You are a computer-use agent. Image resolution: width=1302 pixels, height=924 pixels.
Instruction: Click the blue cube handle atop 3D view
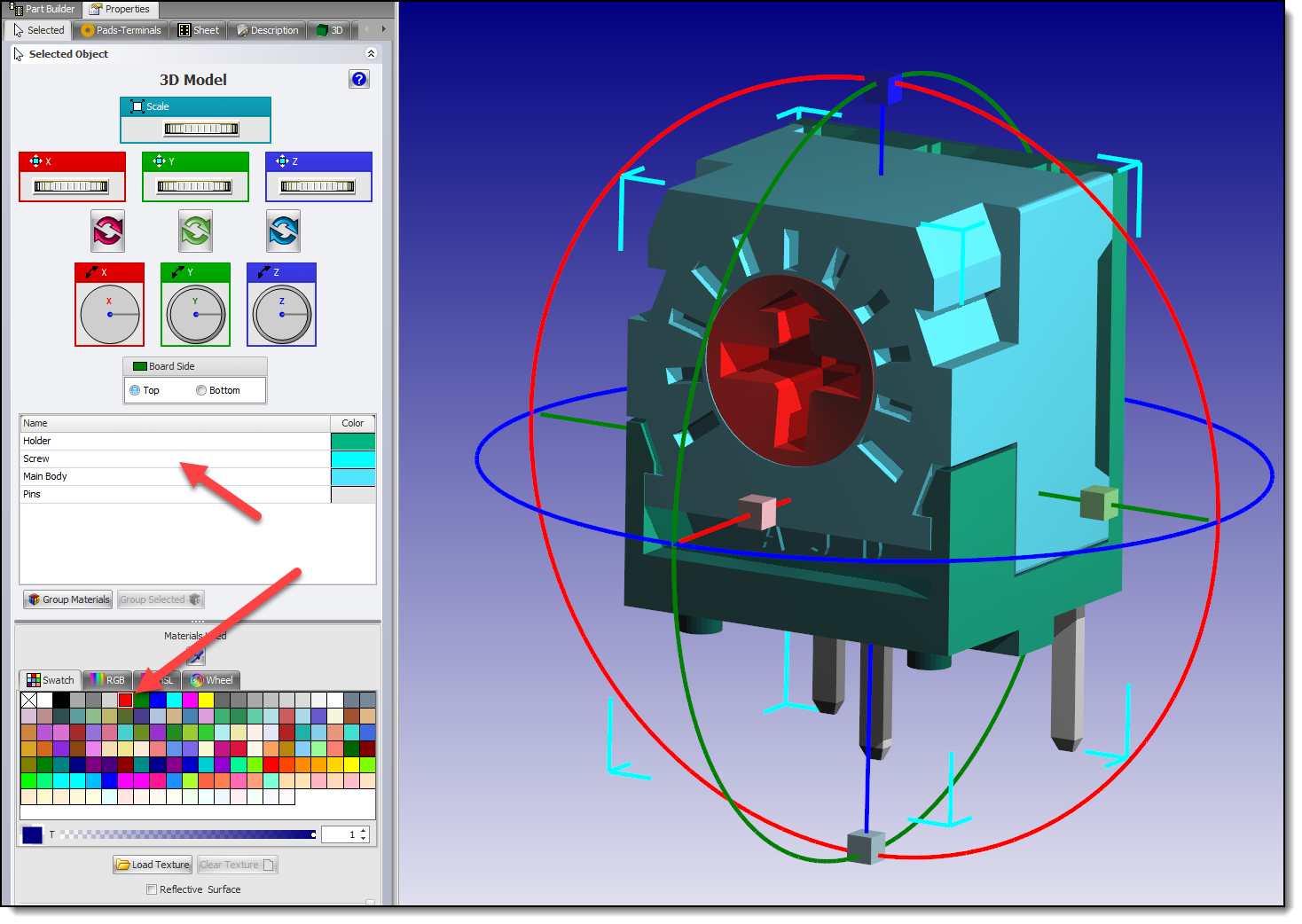click(883, 87)
